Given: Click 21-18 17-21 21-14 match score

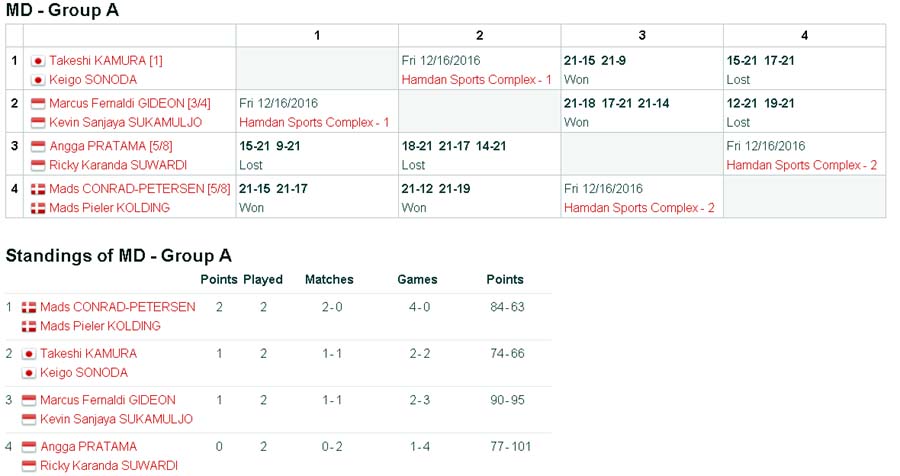Looking at the screenshot, I should coord(616,104).
